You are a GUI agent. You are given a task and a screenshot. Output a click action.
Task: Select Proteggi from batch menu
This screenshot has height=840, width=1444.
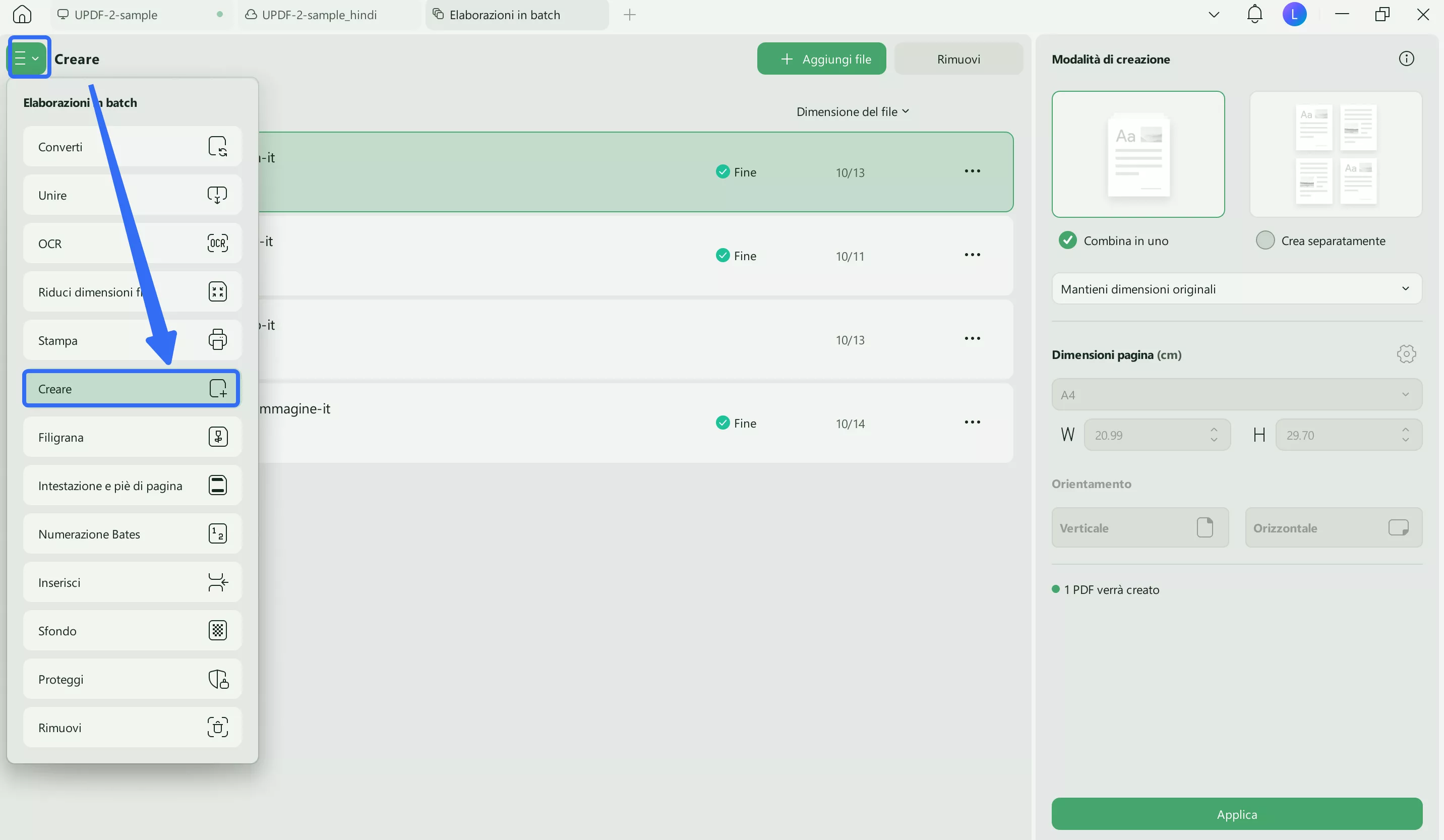(132, 679)
